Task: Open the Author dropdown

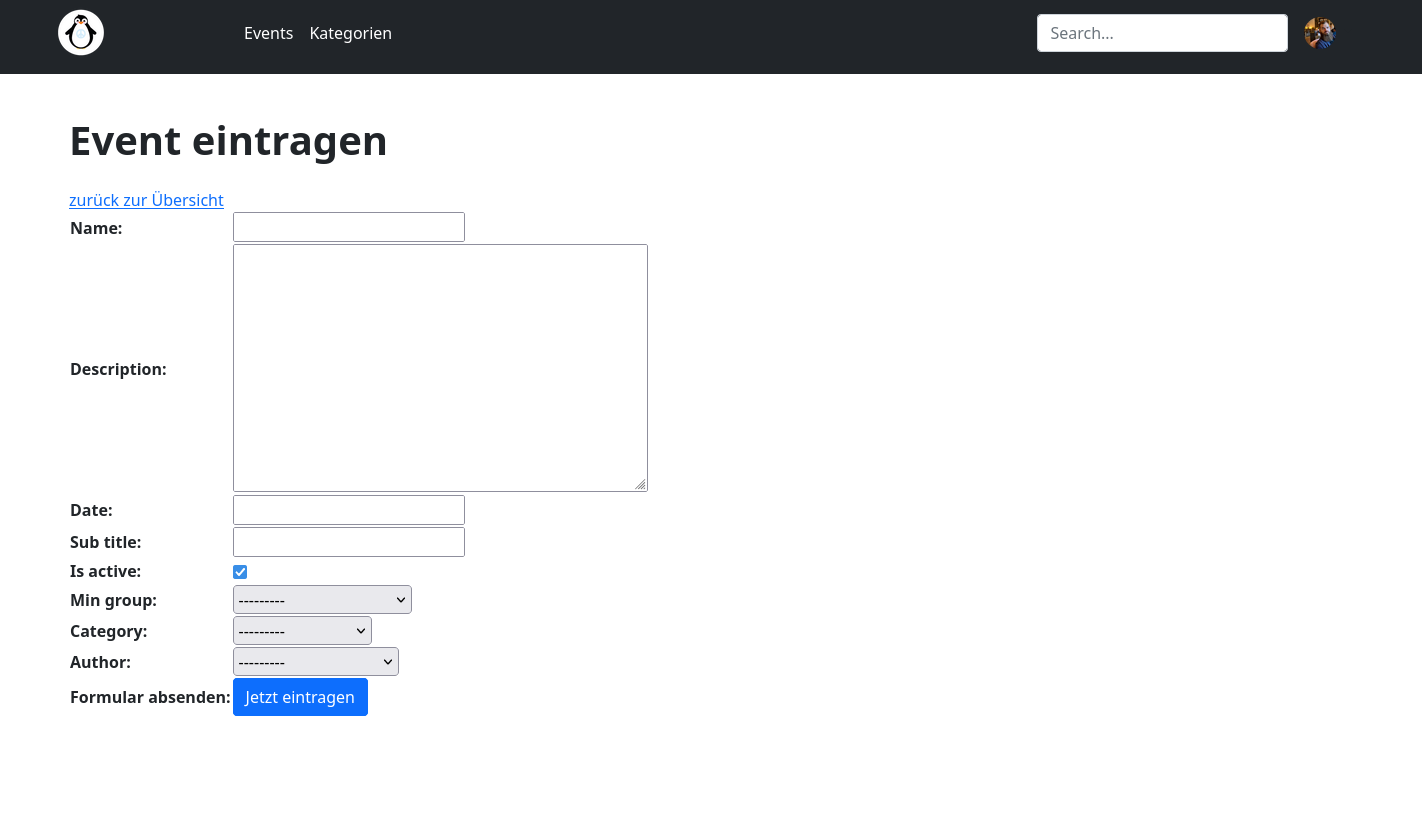Action: (x=315, y=661)
